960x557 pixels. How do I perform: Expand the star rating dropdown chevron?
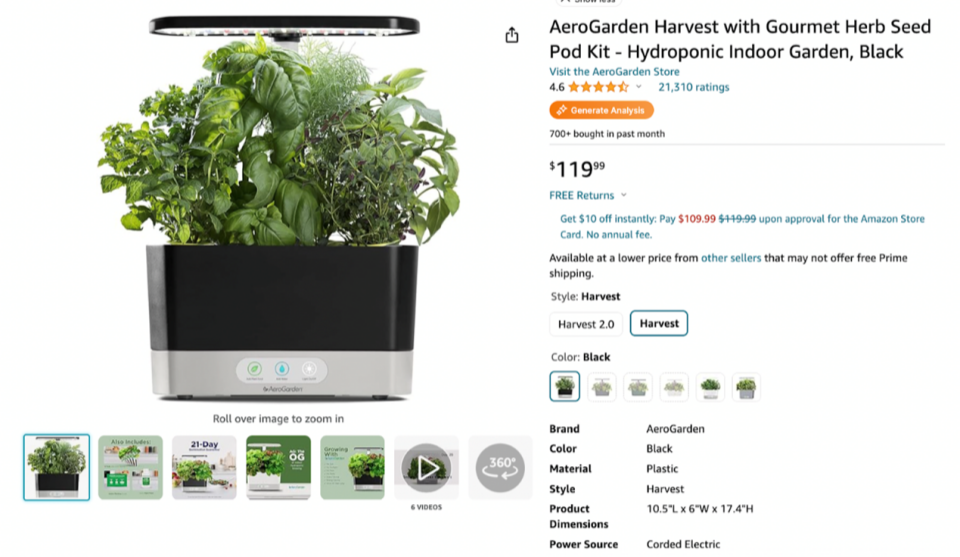639,87
